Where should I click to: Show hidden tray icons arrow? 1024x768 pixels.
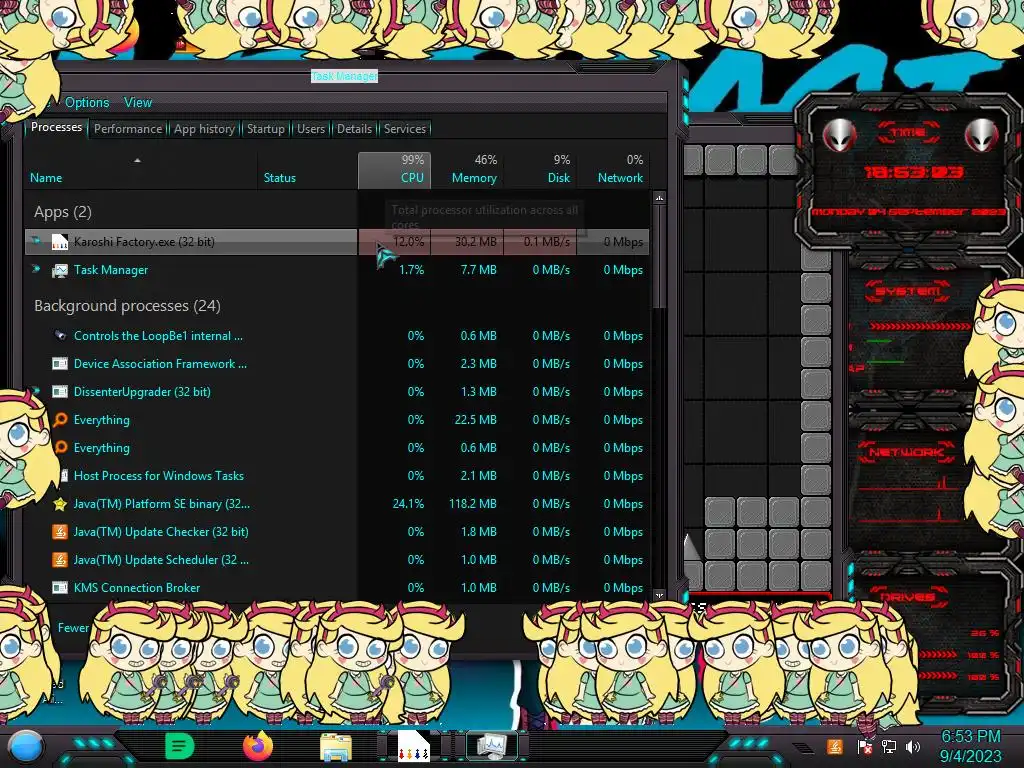(x=803, y=748)
